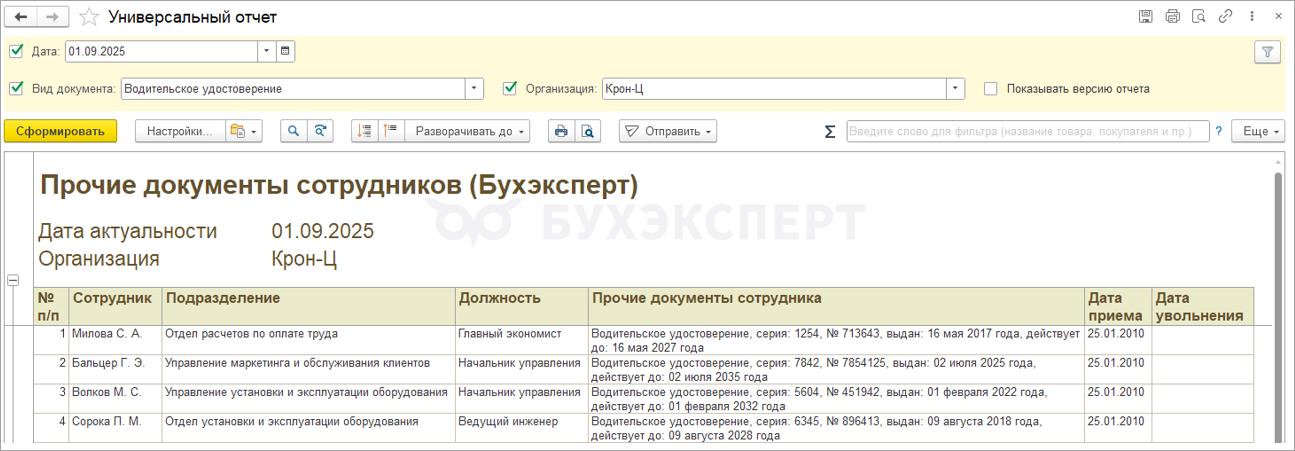Open the Отправить dropdown

tap(668, 131)
